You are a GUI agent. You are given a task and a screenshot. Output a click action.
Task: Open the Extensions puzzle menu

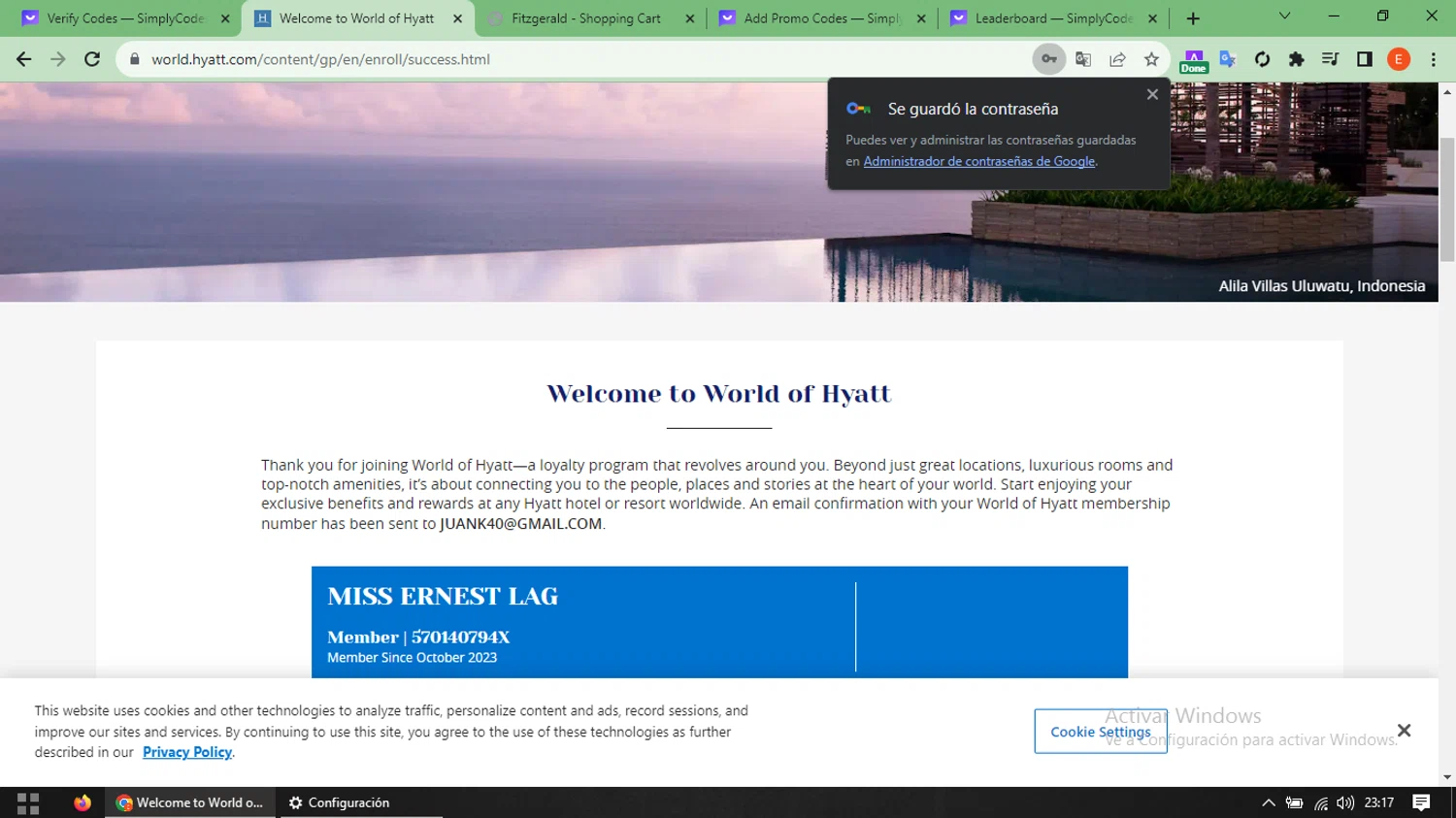1296,59
